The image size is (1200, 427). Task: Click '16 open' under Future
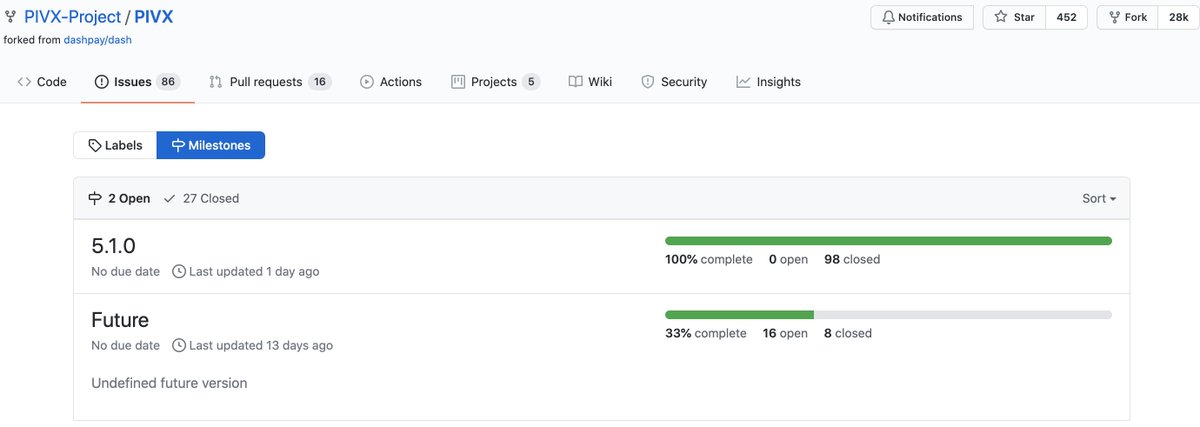coord(785,333)
